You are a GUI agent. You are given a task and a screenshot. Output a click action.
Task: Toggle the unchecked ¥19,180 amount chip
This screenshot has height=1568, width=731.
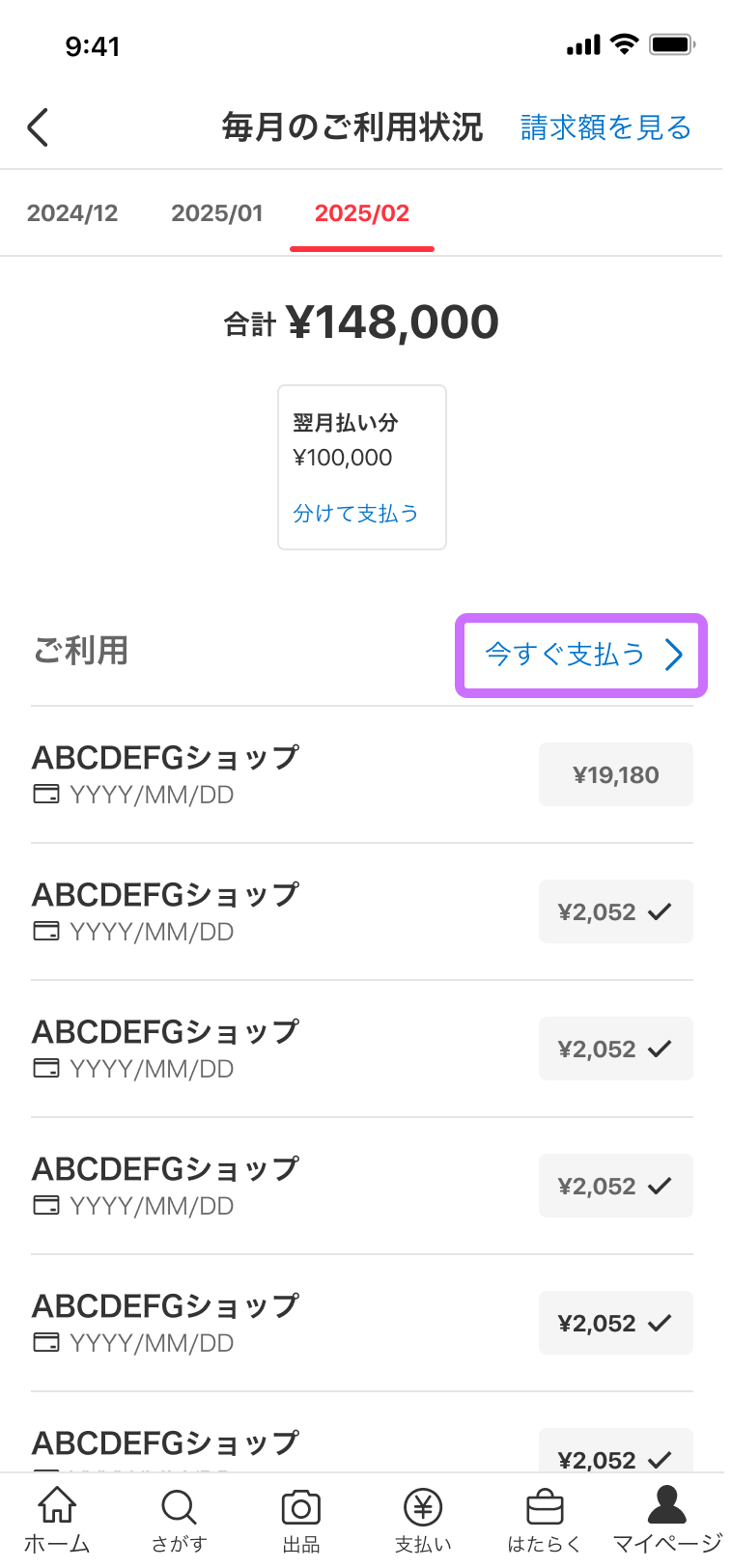pos(616,774)
